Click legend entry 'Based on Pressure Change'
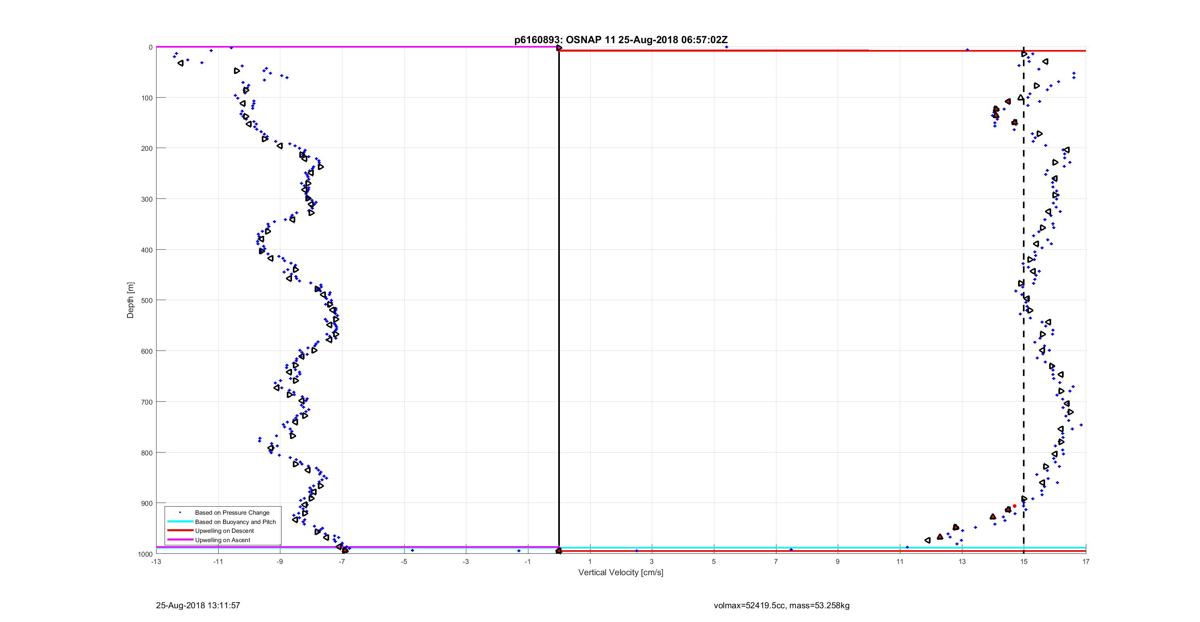This screenshot has height=622, width=1200. (231, 512)
